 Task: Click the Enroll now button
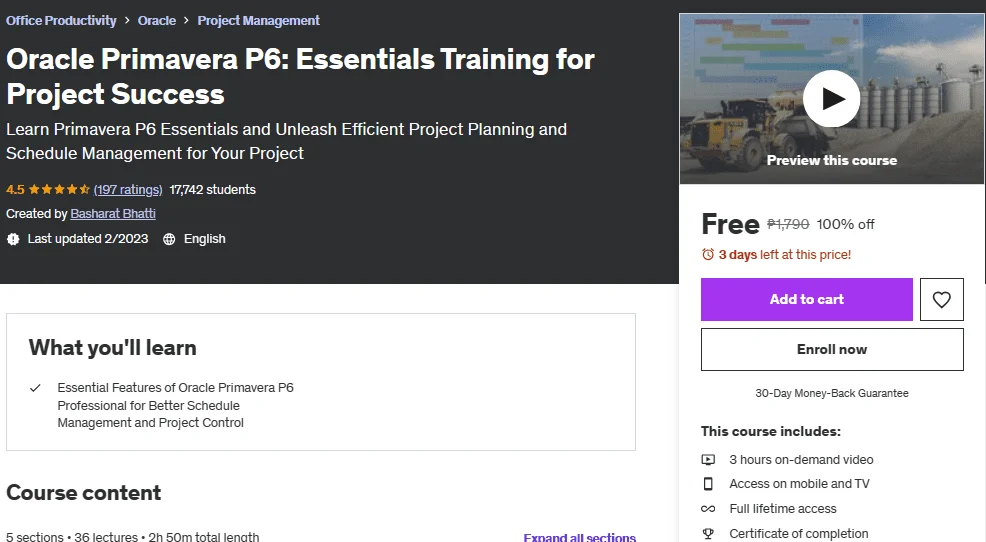click(x=832, y=350)
